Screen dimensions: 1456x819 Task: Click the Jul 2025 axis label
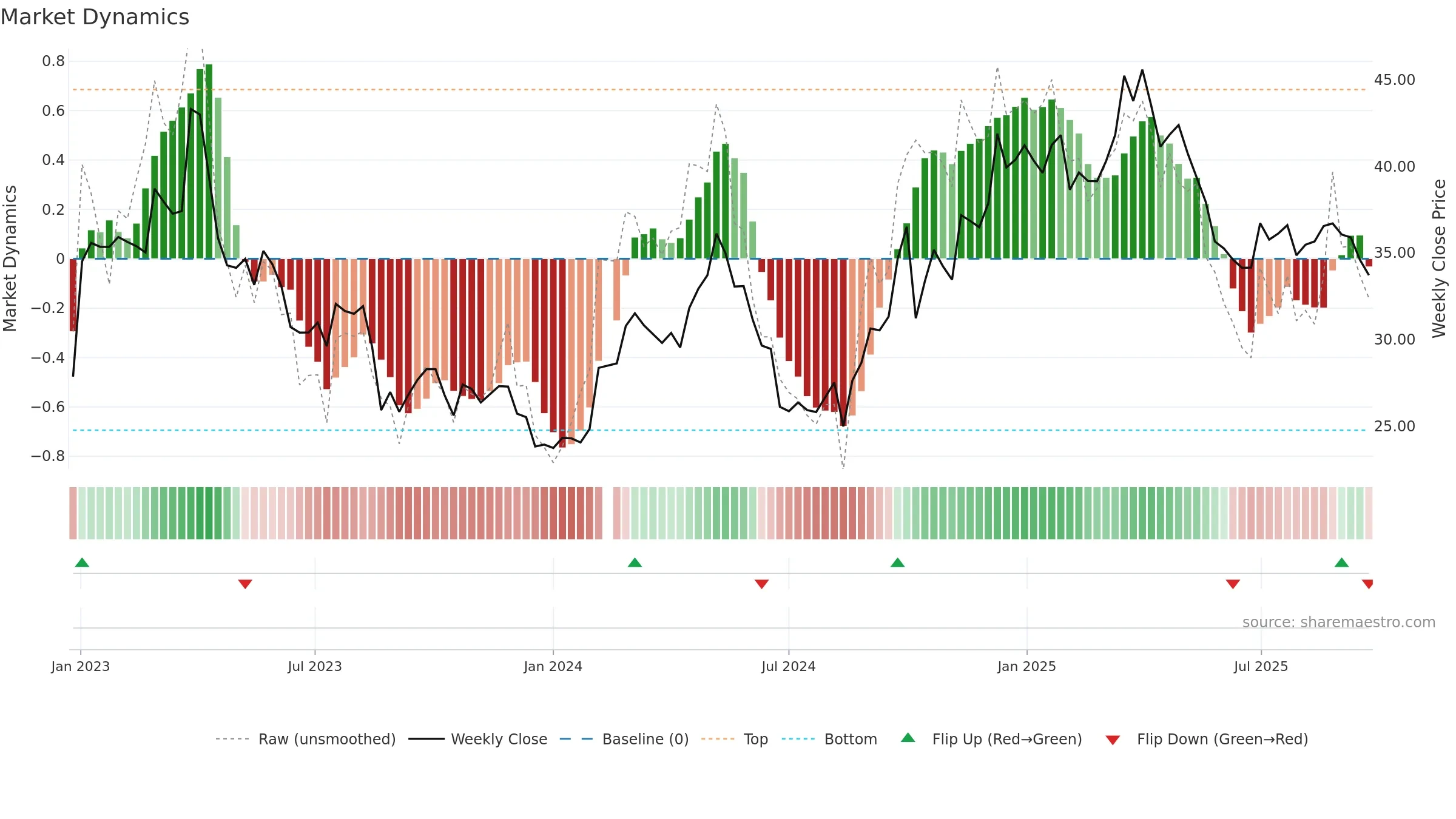[1261, 666]
